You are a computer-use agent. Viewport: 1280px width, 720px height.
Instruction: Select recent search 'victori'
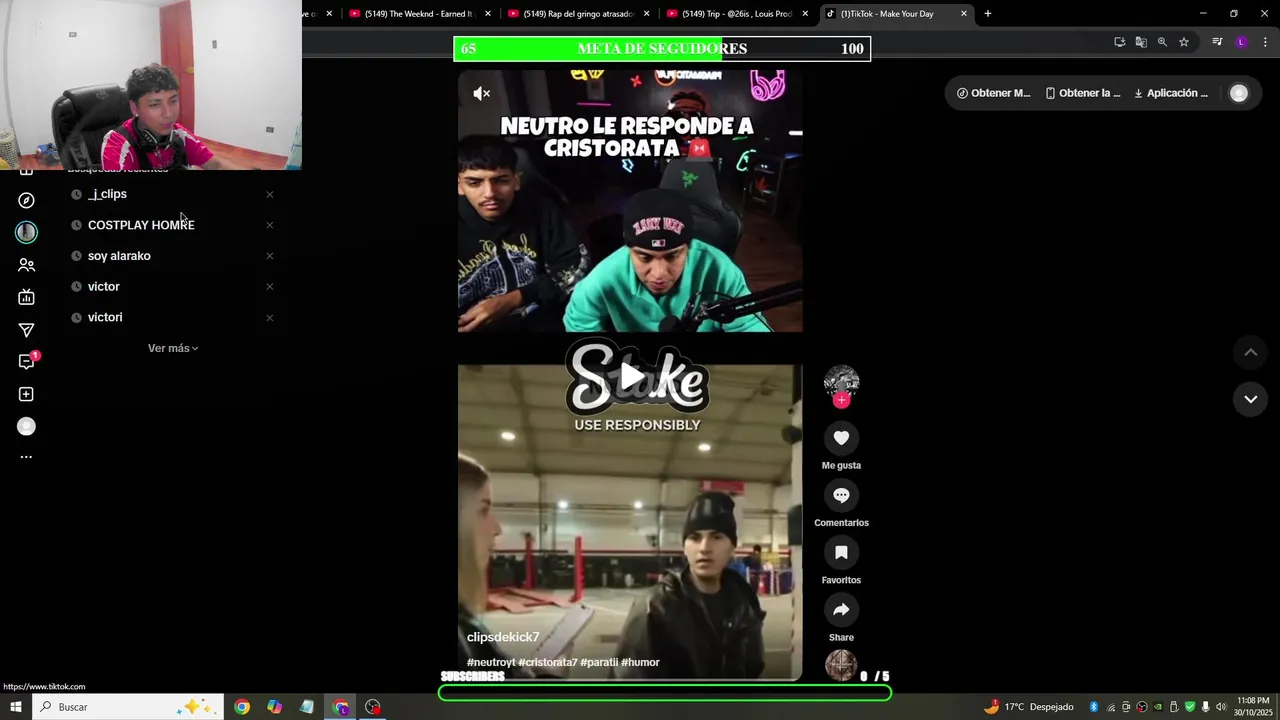point(105,317)
